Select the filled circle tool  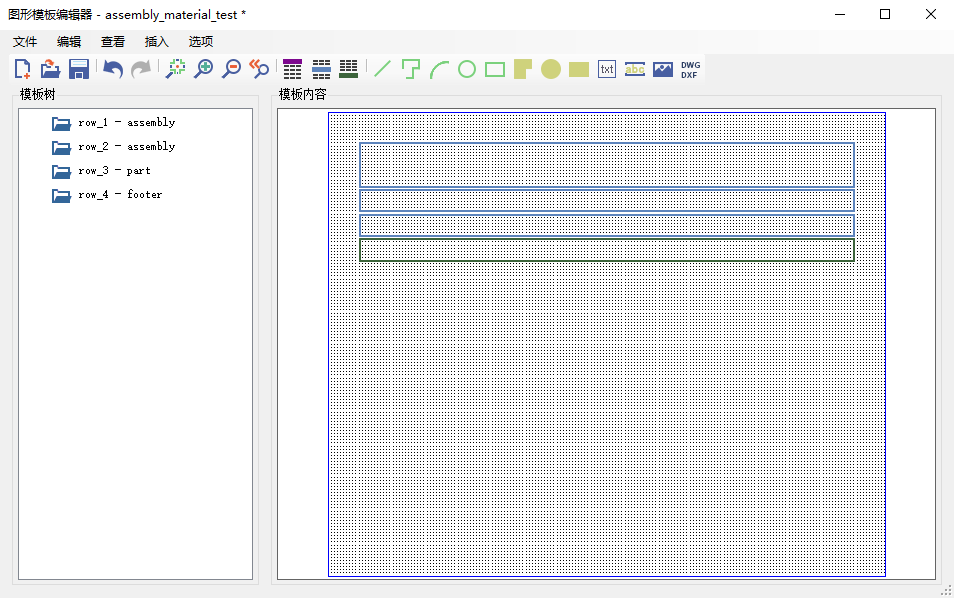[551, 69]
